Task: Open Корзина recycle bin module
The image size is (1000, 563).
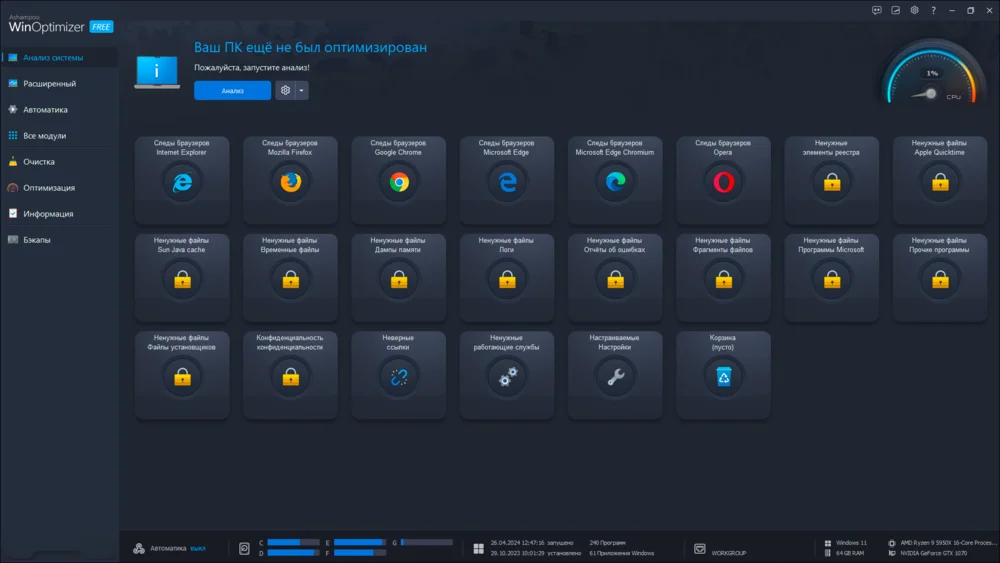Action: 723,375
